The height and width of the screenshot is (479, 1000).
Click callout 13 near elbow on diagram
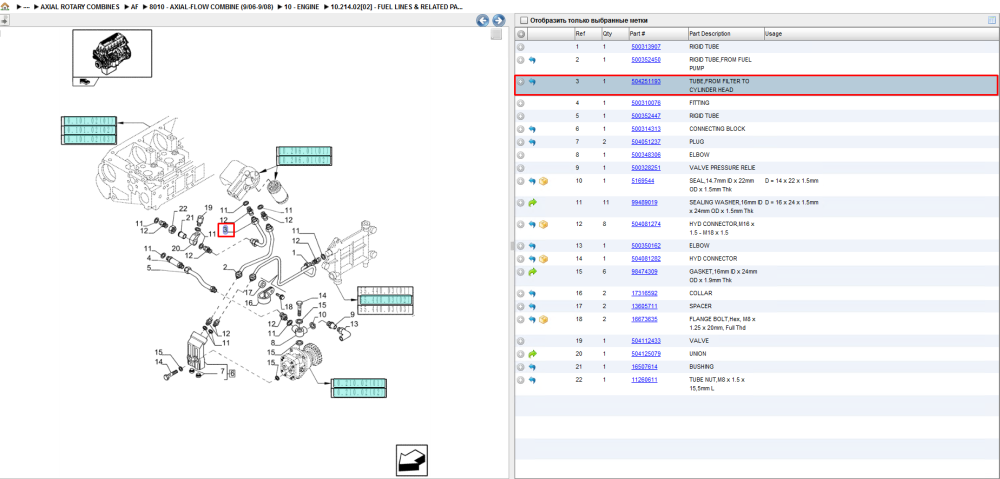pyautogui.click(x=353, y=323)
